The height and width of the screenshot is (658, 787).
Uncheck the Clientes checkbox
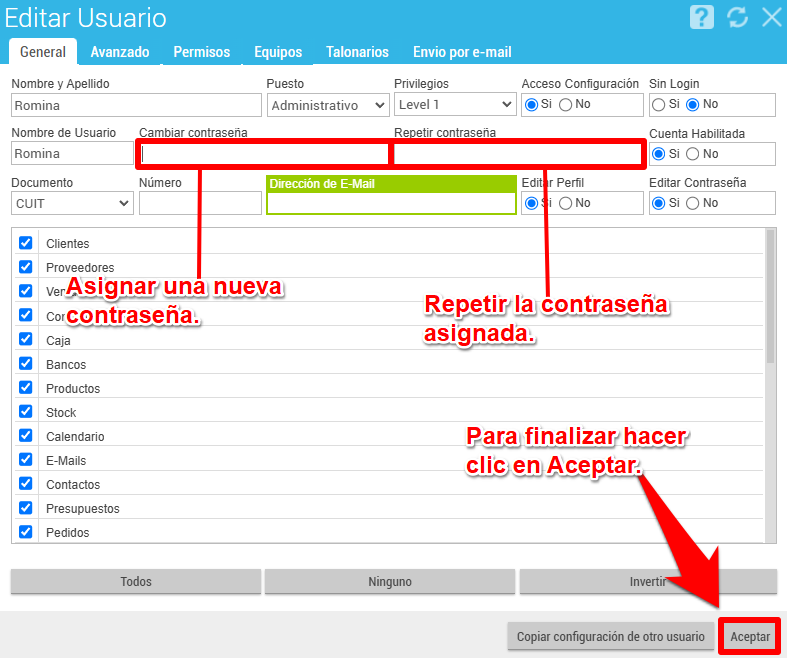(26, 243)
